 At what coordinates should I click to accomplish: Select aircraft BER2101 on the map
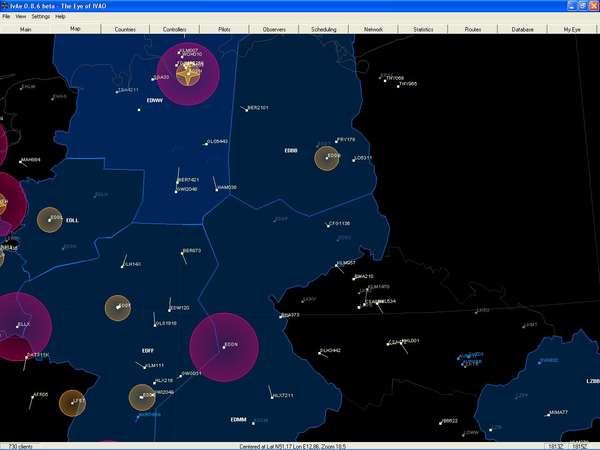pyautogui.click(x=258, y=108)
